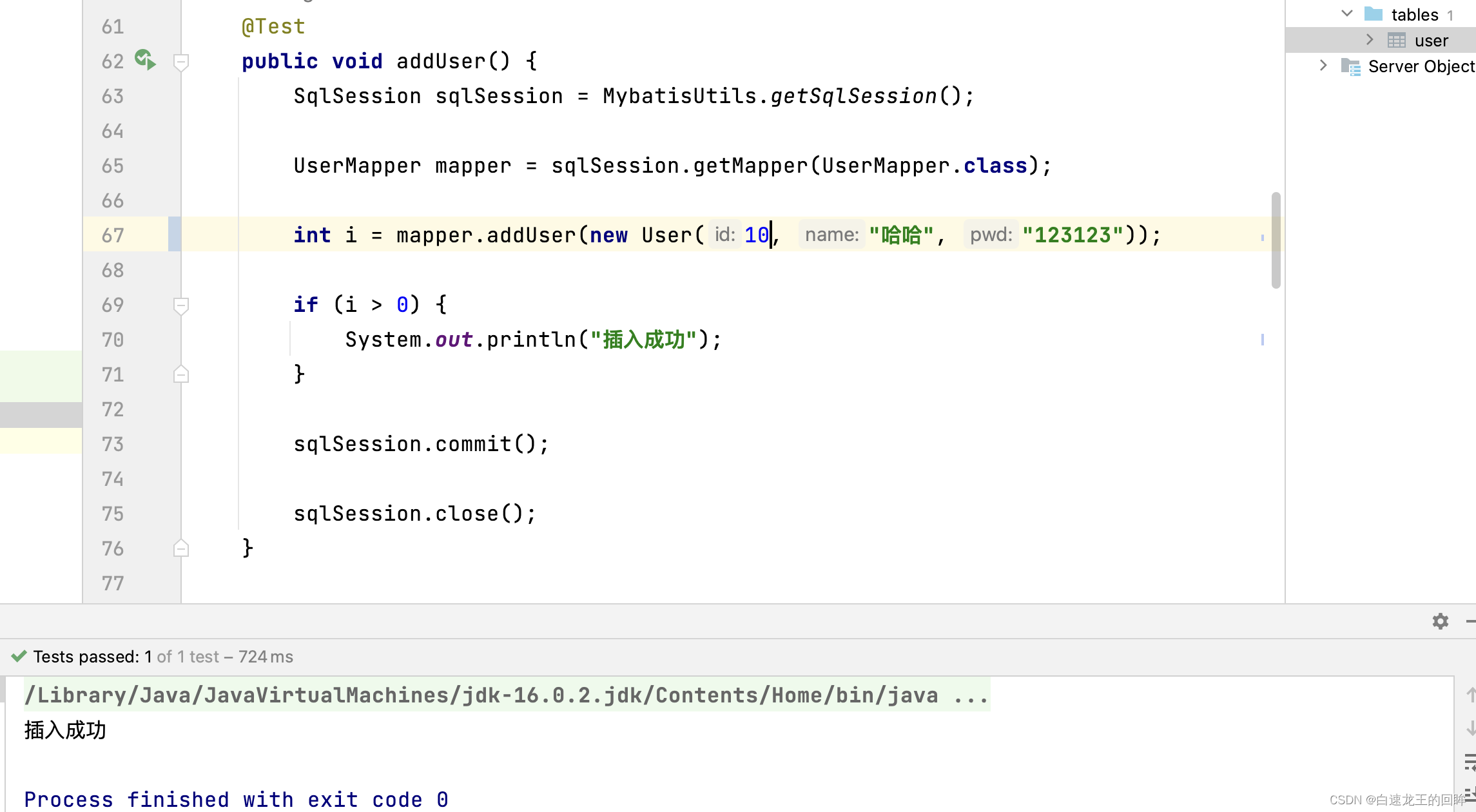
Task: Click line number 67 in the gutter
Action: [112, 235]
